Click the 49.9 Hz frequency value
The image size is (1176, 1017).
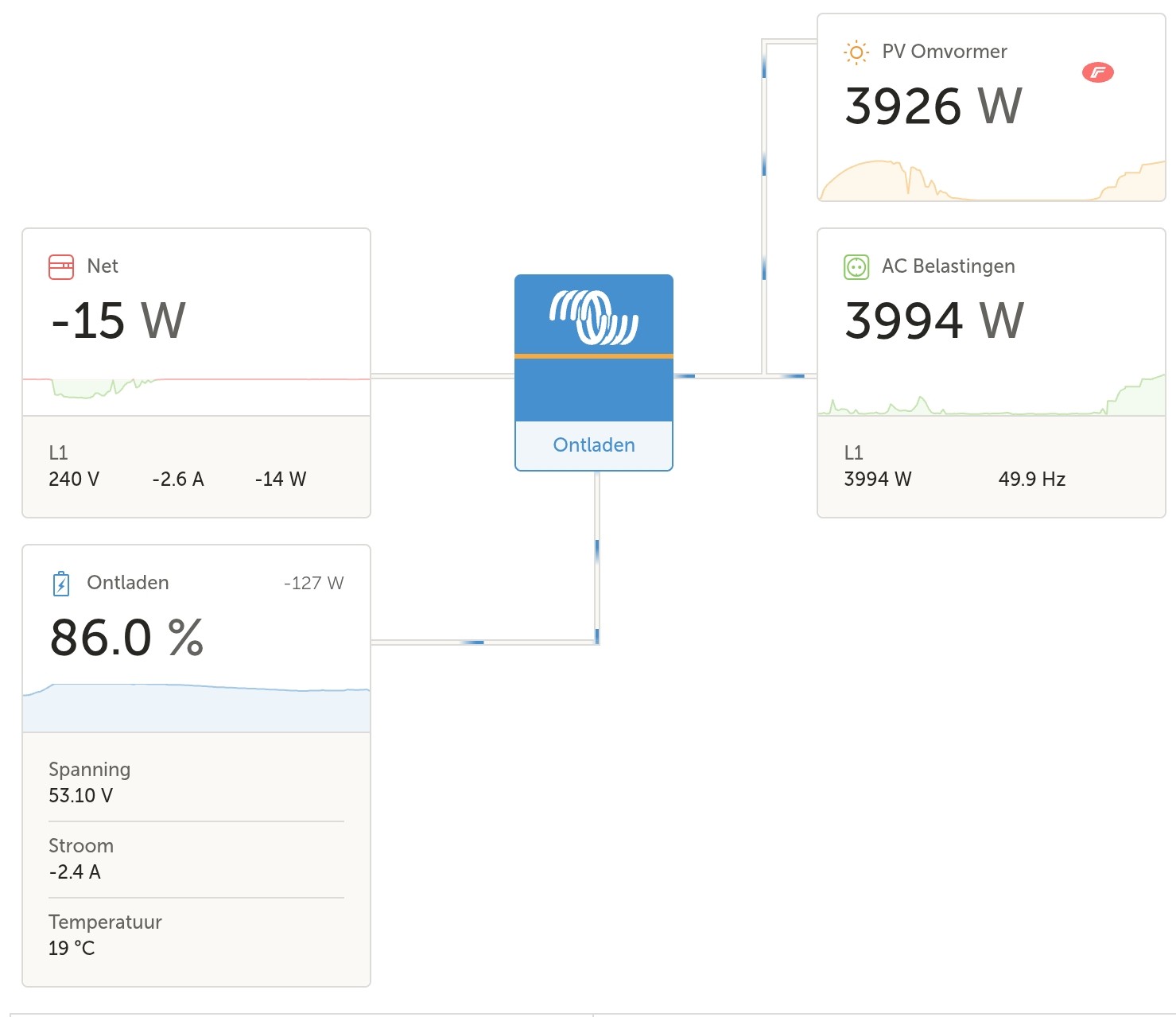(1031, 479)
